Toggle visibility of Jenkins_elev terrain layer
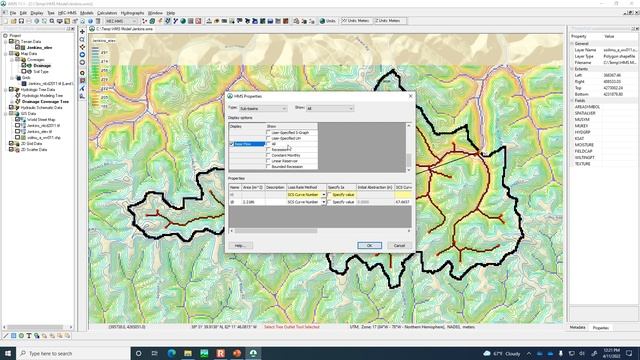 tap(18, 47)
